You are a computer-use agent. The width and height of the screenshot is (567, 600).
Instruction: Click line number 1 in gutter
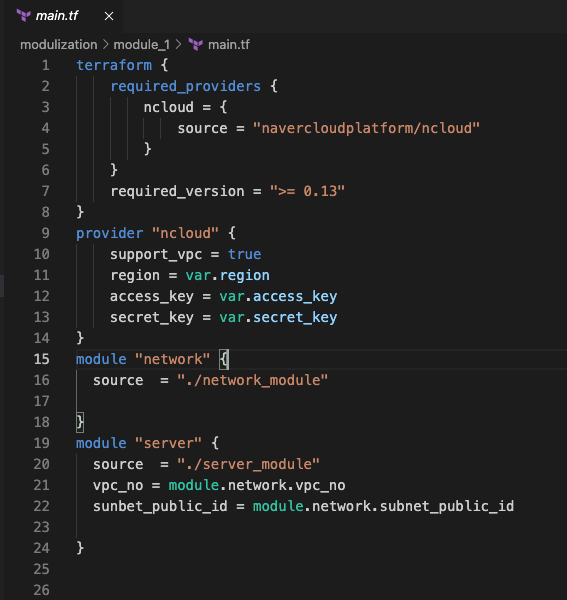(x=46, y=65)
